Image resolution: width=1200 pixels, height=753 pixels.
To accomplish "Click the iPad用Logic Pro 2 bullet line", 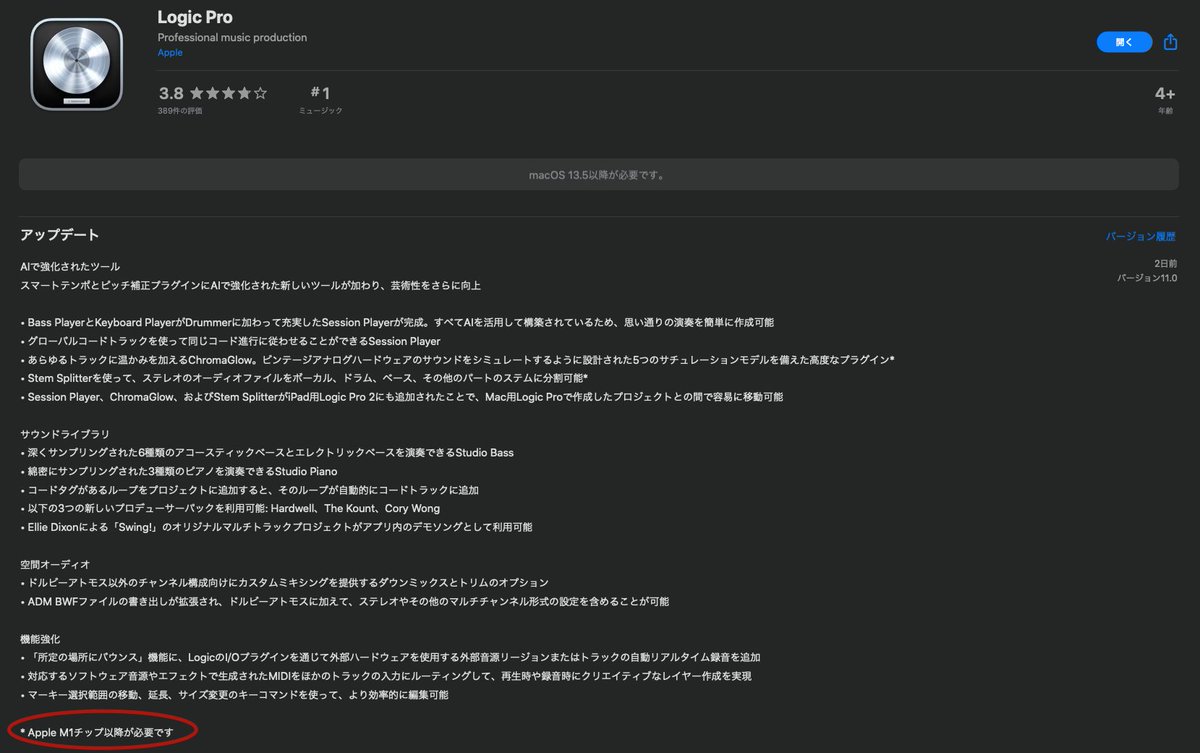I will tap(402, 397).
